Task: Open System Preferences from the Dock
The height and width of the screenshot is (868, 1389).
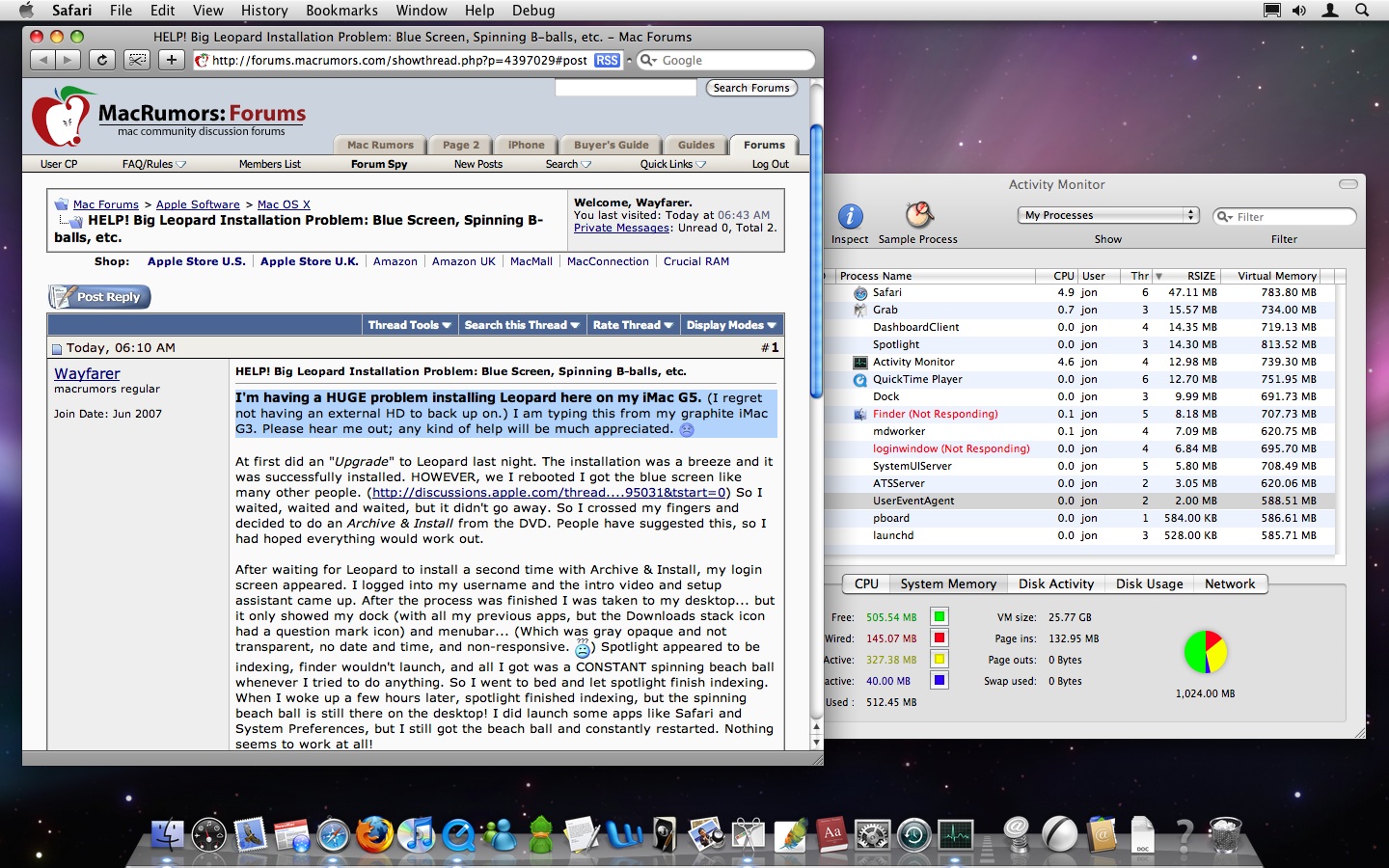Action: 873,835
